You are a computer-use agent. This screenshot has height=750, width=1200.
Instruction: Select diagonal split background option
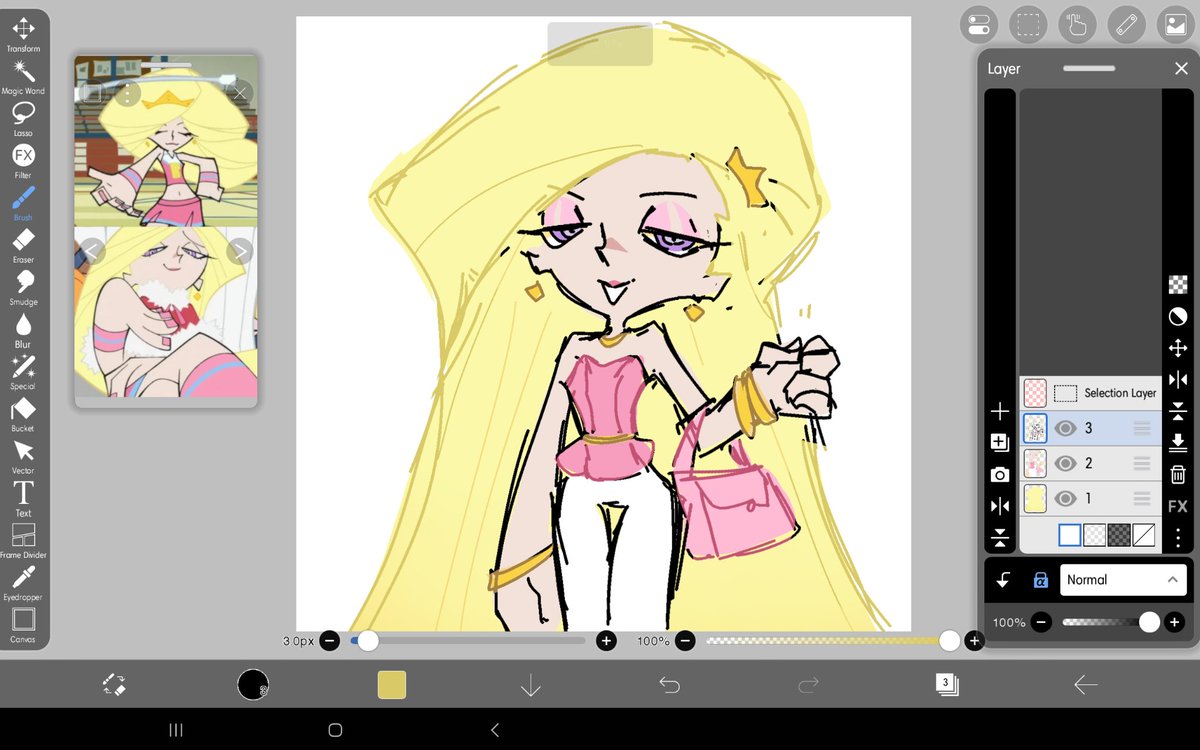(x=1144, y=535)
